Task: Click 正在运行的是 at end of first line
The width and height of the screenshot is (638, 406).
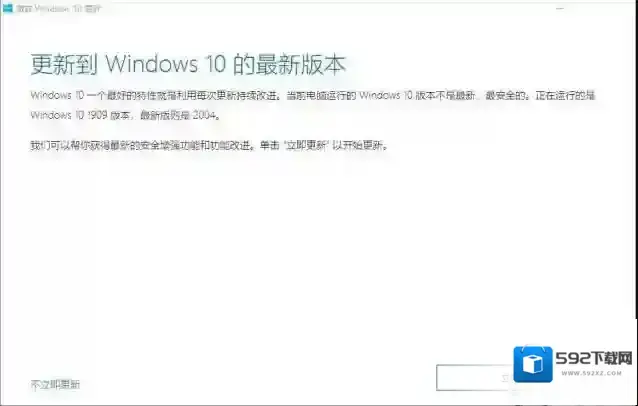Action: 565,96
